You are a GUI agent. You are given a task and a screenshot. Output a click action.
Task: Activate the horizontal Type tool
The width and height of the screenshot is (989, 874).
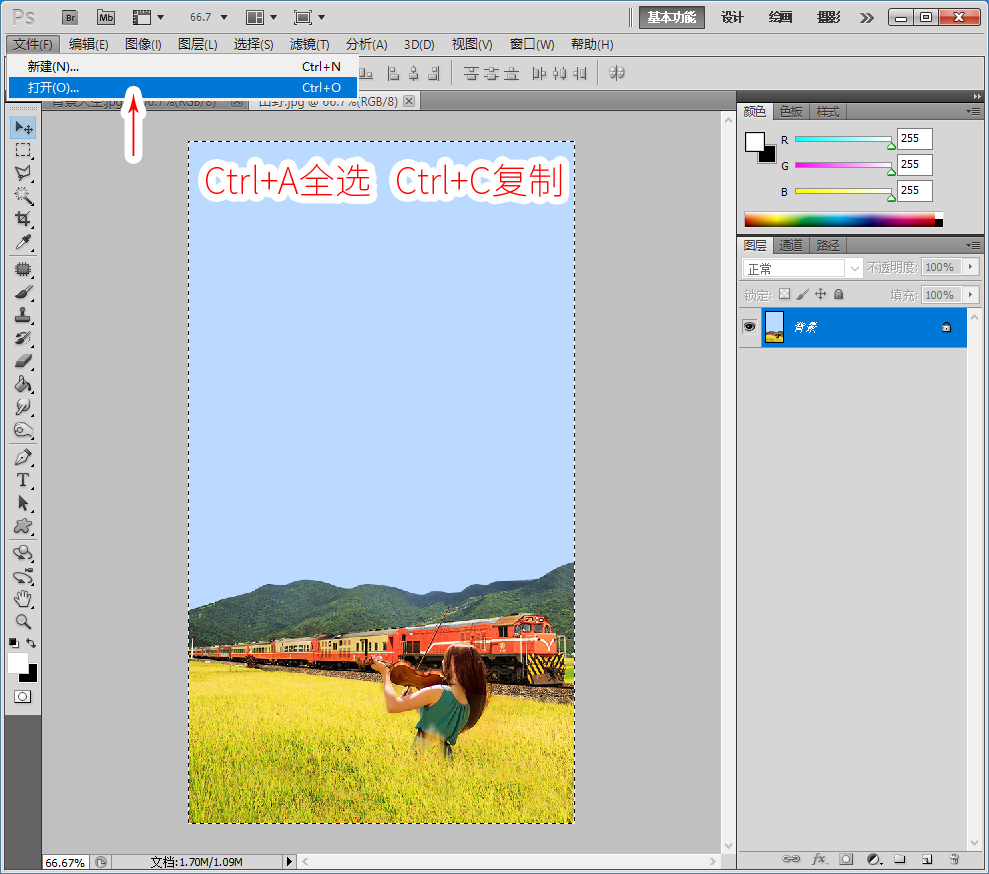23,480
